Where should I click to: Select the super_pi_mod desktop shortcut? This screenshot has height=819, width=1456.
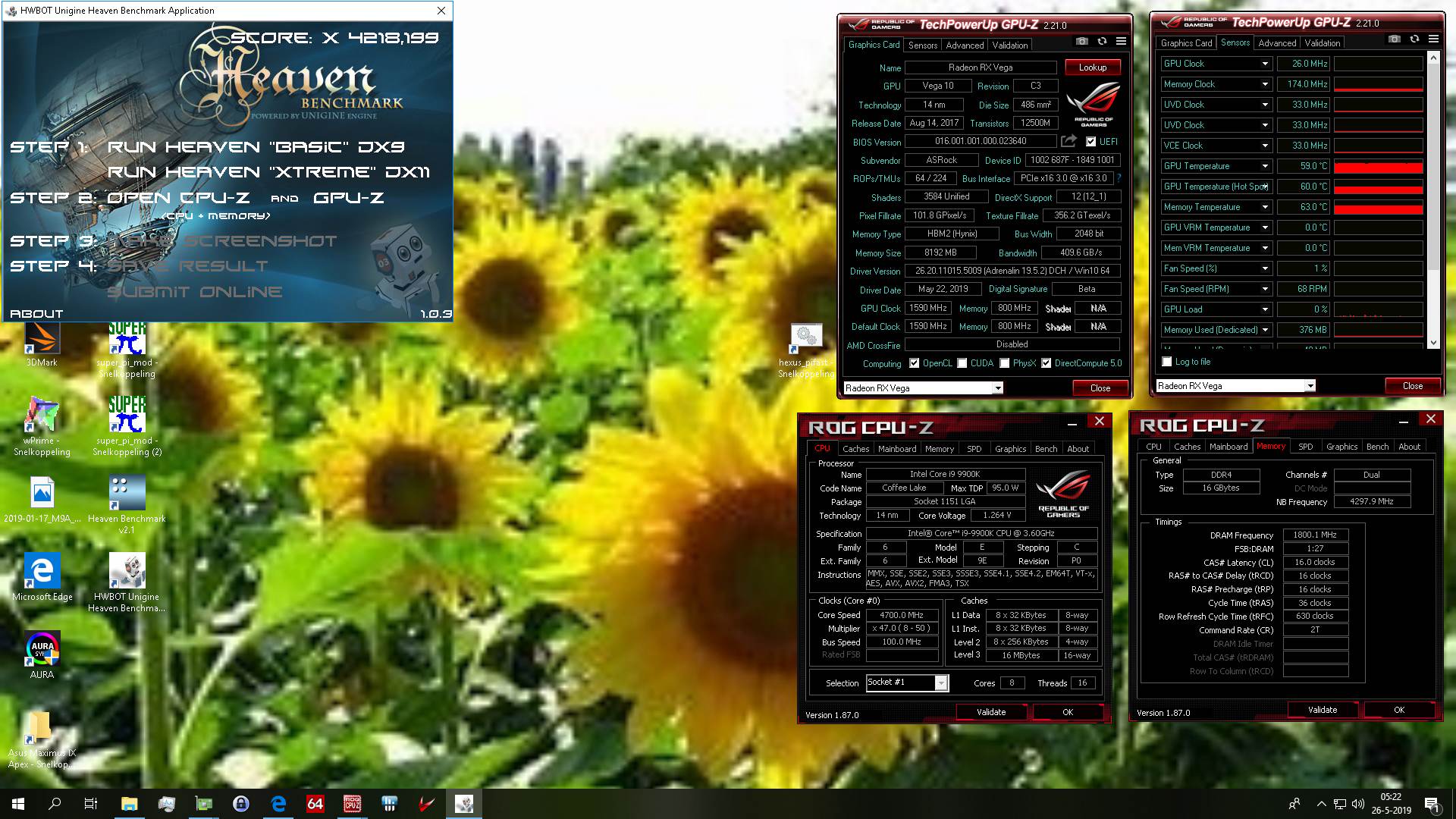(x=127, y=350)
